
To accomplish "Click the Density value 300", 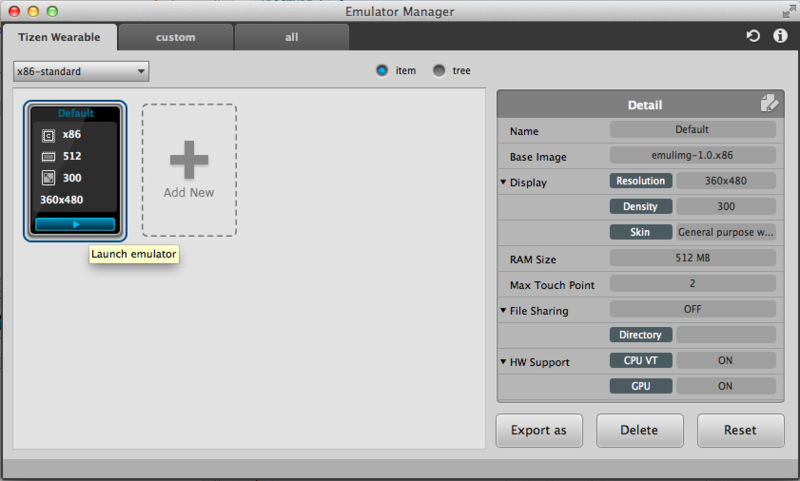I will (726, 207).
